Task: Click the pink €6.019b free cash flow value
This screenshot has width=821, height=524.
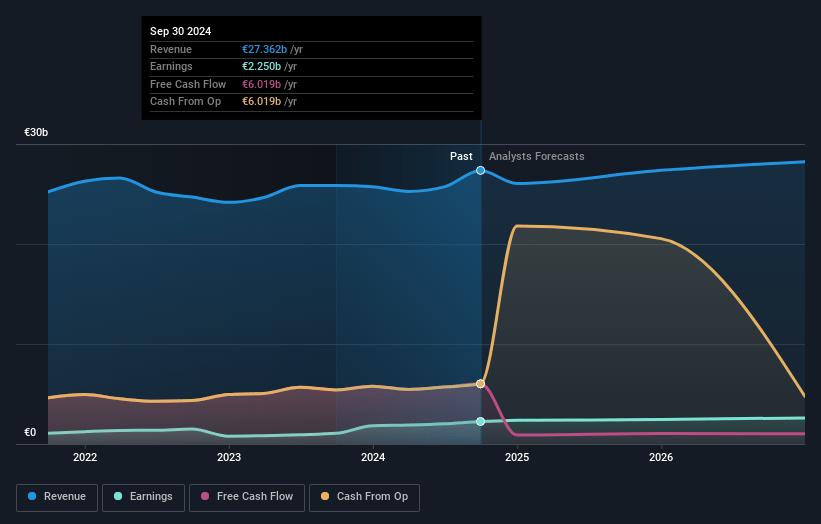Action: click(261, 84)
